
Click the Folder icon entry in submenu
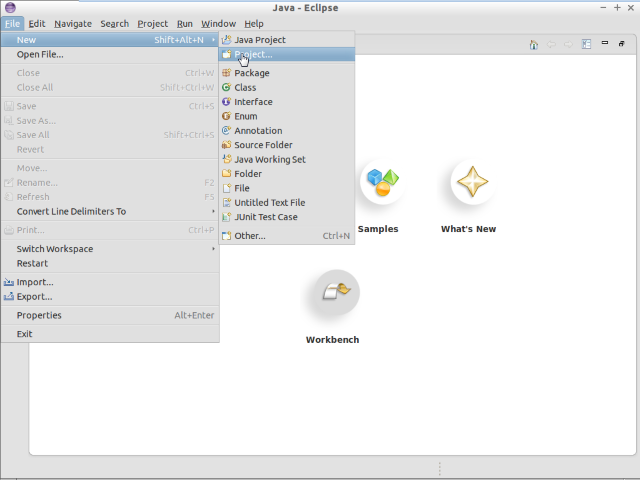click(227, 173)
